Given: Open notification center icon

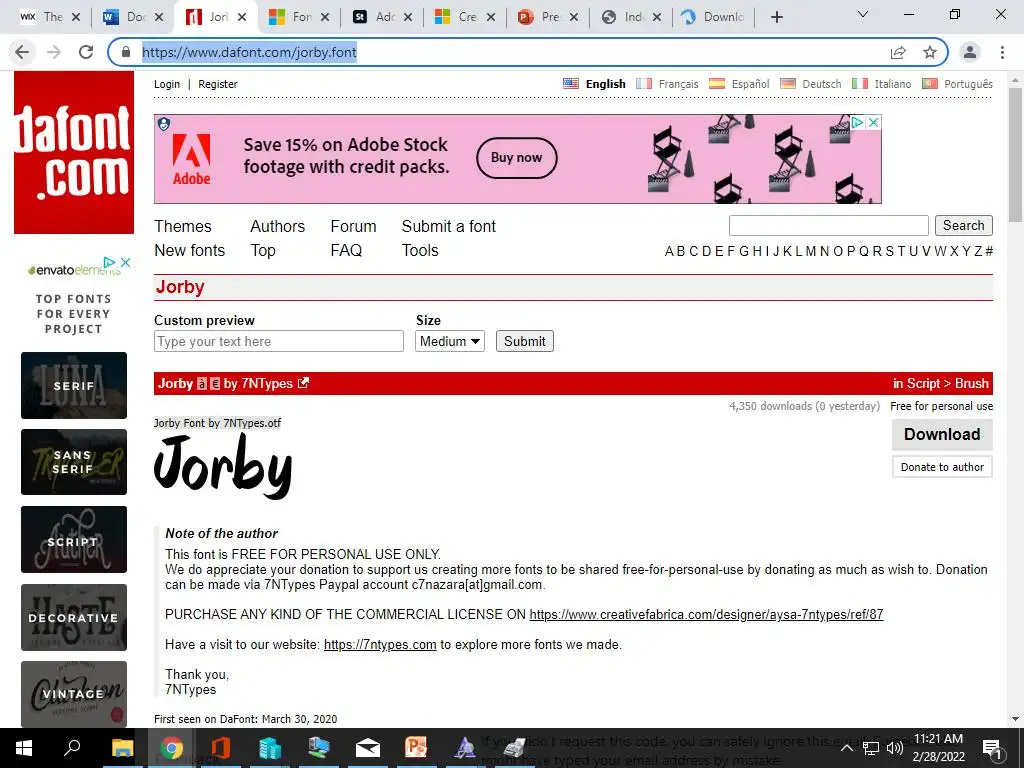Looking at the screenshot, I should click(x=992, y=748).
